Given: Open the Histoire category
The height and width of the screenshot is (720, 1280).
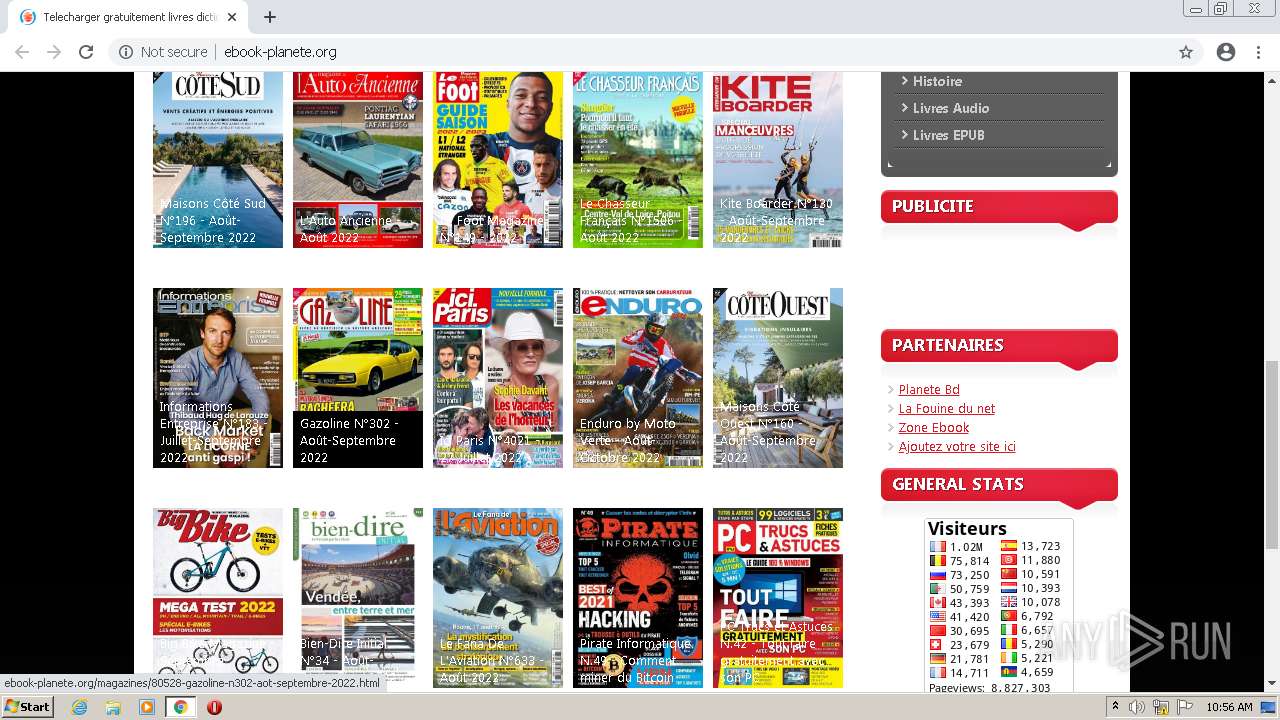Looking at the screenshot, I should (x=937, y=81).
